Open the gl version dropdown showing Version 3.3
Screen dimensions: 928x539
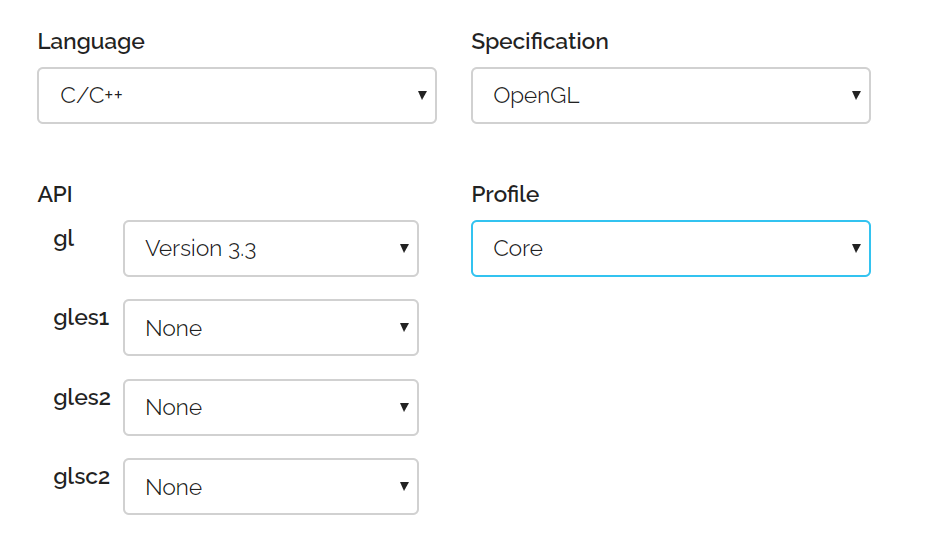point(270,248)
